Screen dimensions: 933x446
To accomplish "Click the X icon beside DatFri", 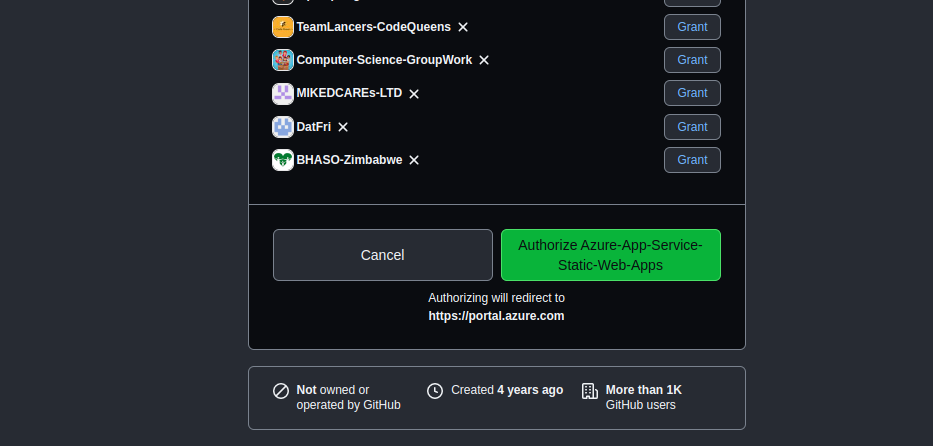I will 343,127.
